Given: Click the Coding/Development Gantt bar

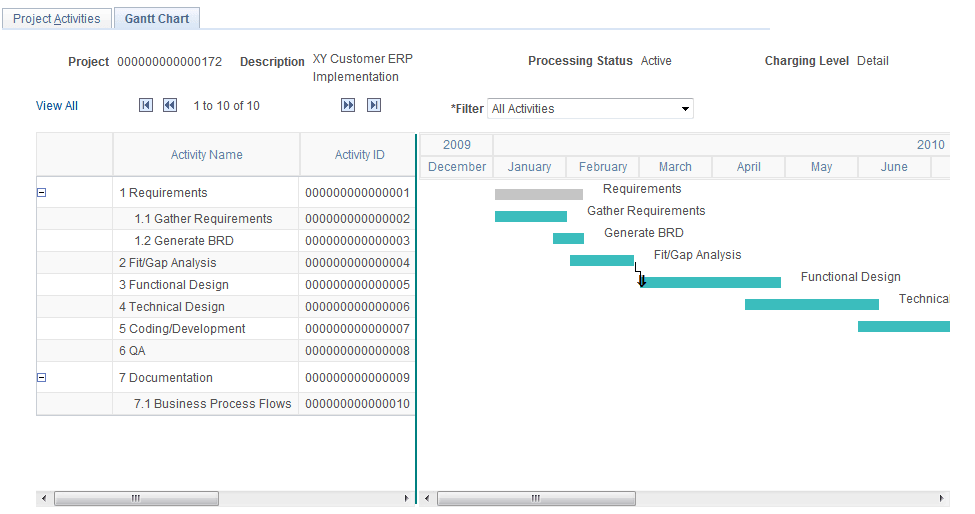Looking at the screenshot, I should coord(903,326).
